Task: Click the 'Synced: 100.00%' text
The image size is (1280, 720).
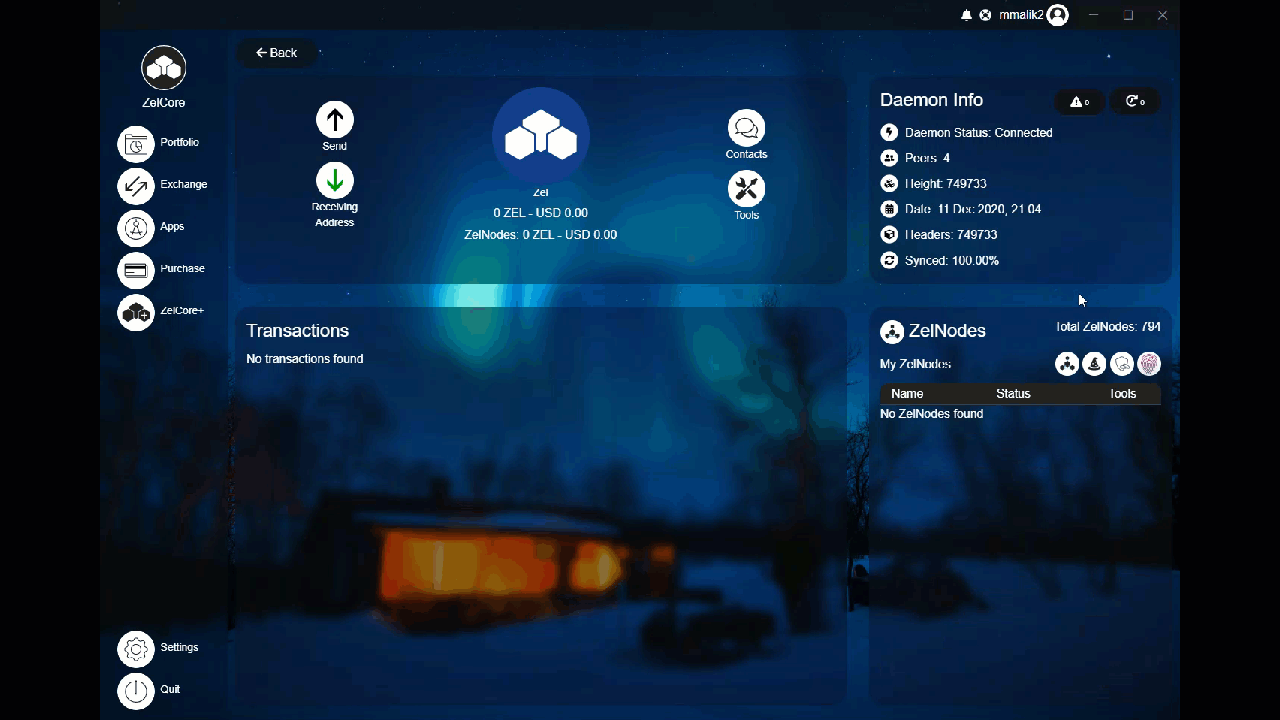Action: pyautogui.click(x=952, y=261)
